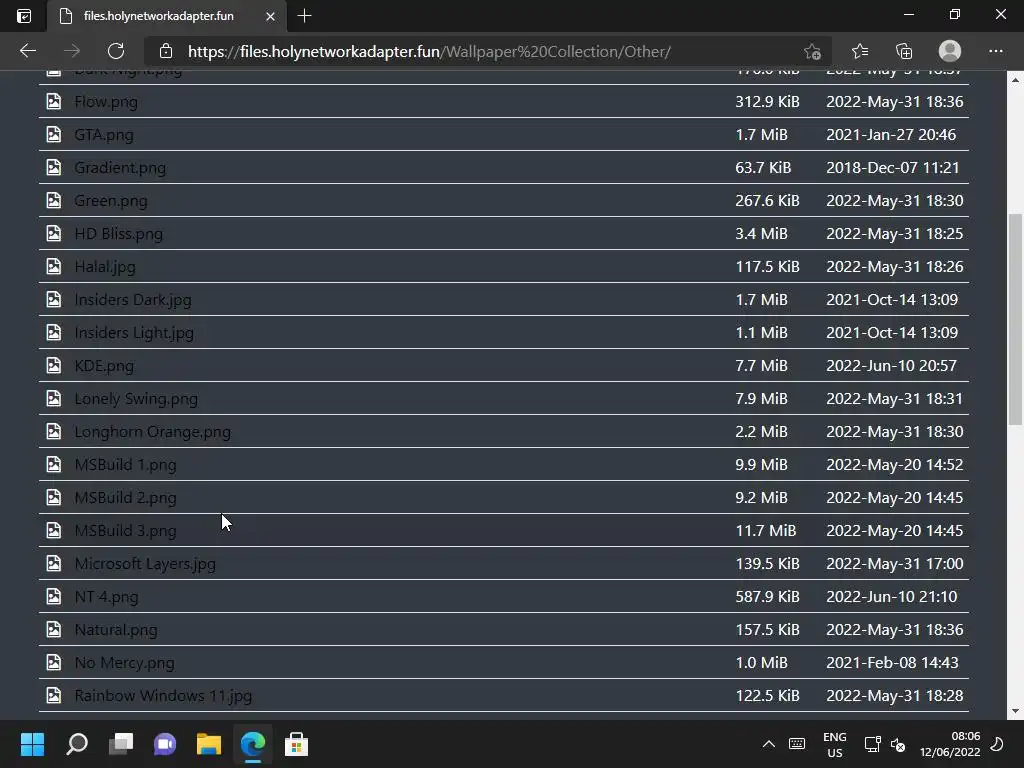Image resolution: width=1024 pixels, height=768 pixels.
Task: Switch ENG US input language
Action: [x=835, y=744]
